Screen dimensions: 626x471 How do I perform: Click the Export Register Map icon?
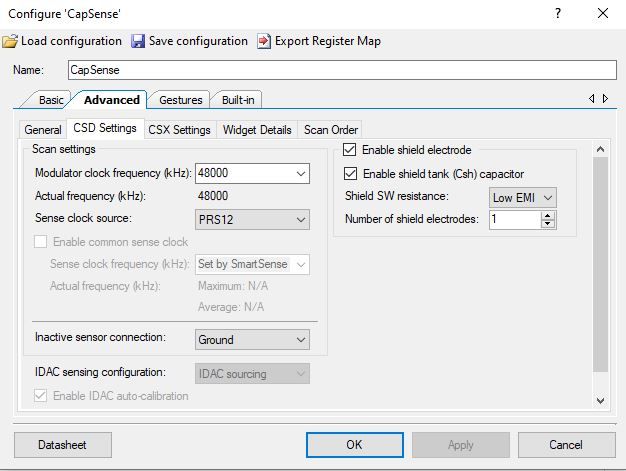(x=263, y=41)
